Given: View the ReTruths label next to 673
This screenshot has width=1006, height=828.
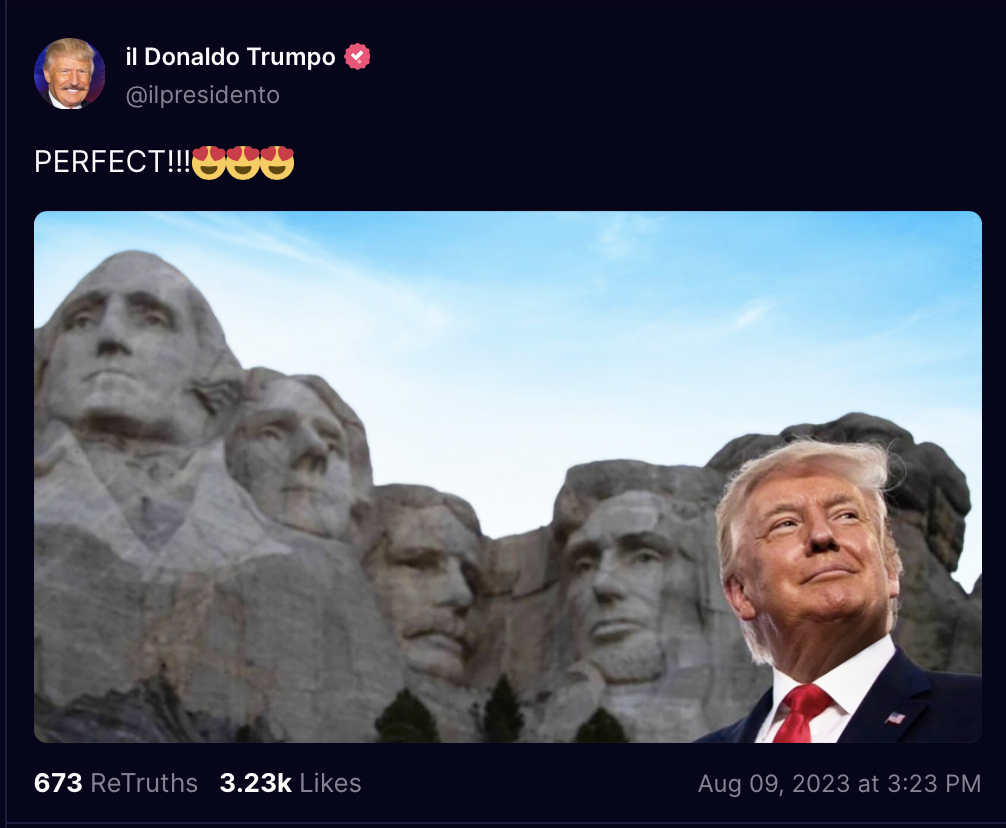Looking at the screenshot, I should pyautogui.click(x=144, y=783).
